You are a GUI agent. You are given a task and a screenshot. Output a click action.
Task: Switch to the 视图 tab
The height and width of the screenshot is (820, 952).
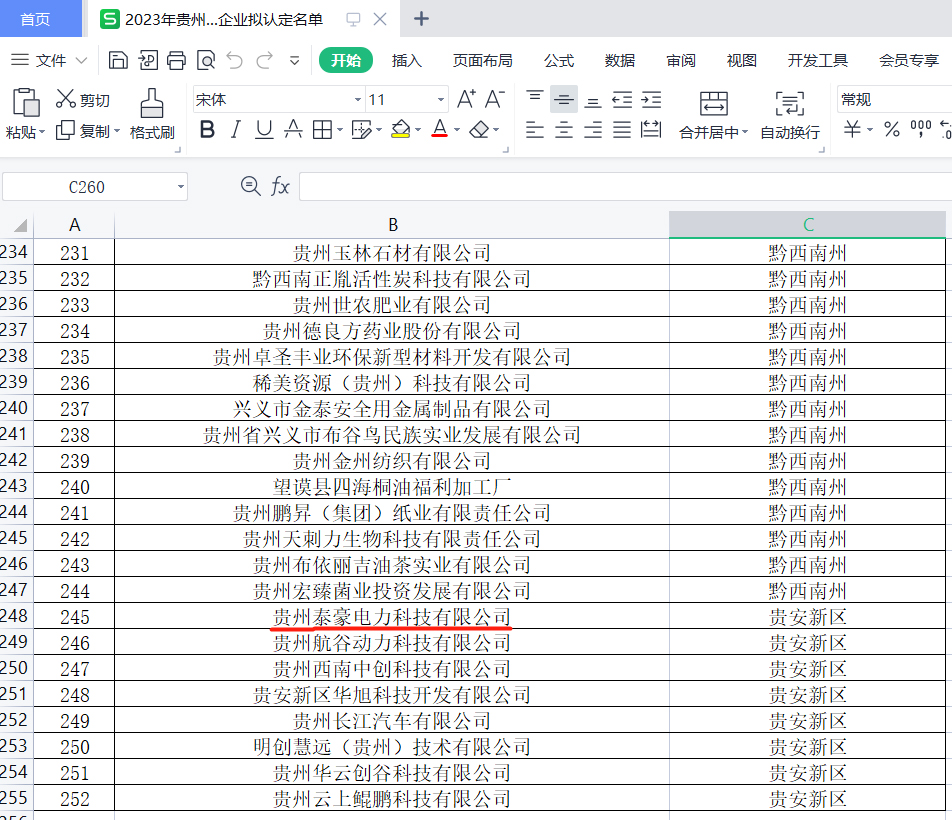pos(741,61)
